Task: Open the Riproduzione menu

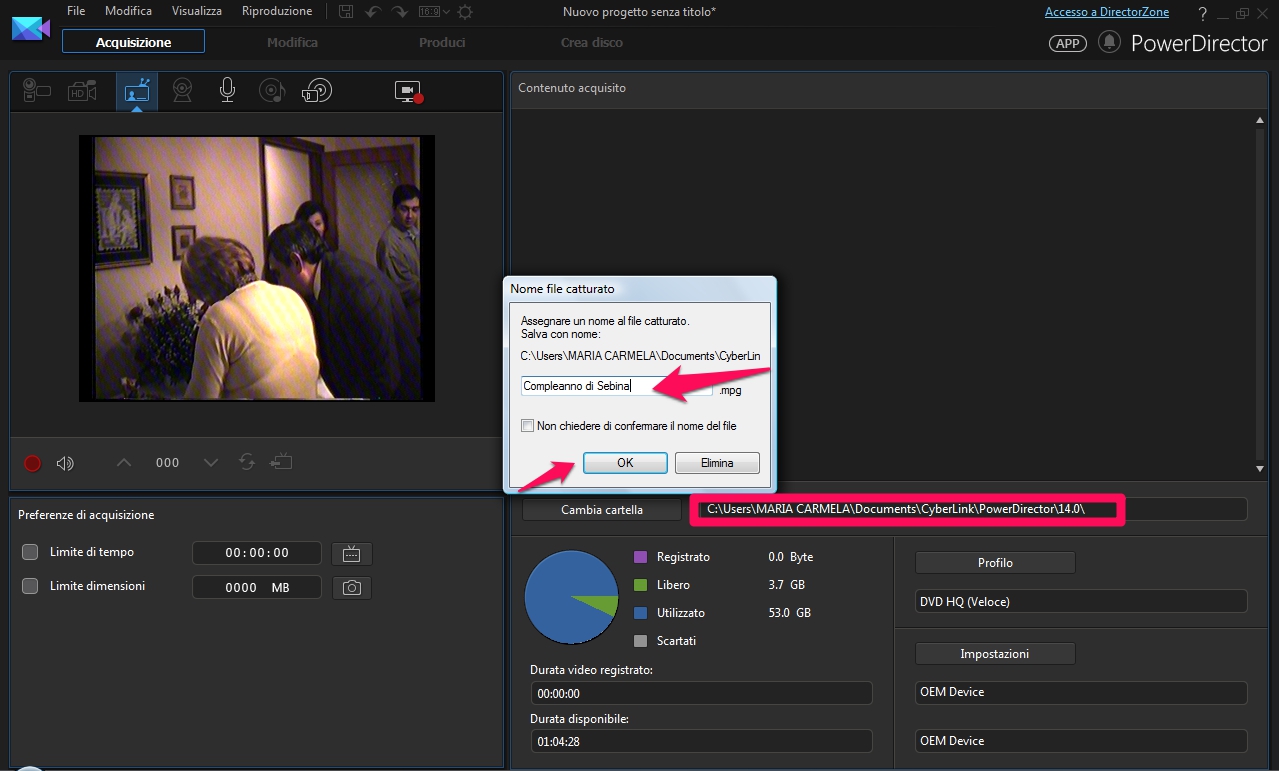Action: coord(276,11)
